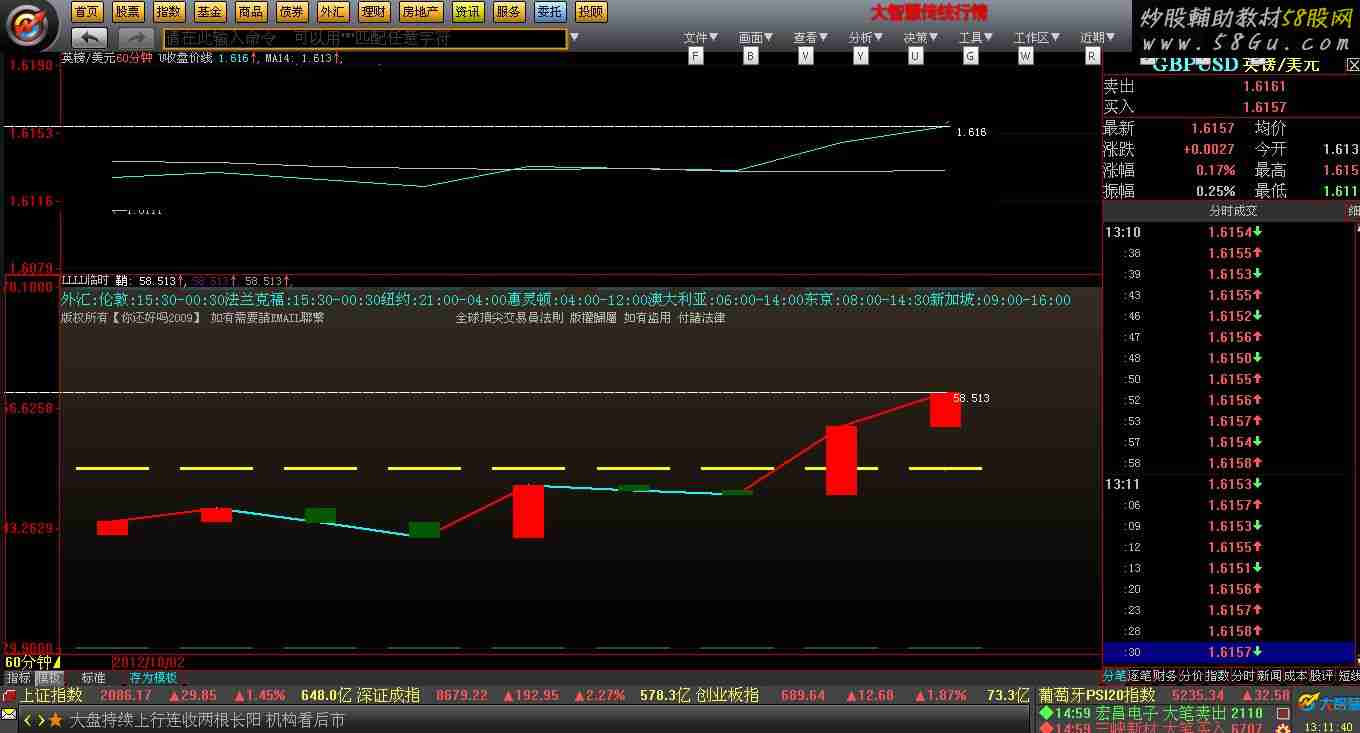The image size is (1360, 733).
Task: Click the 房地产 toolbar button
Action: pos(420,12)
